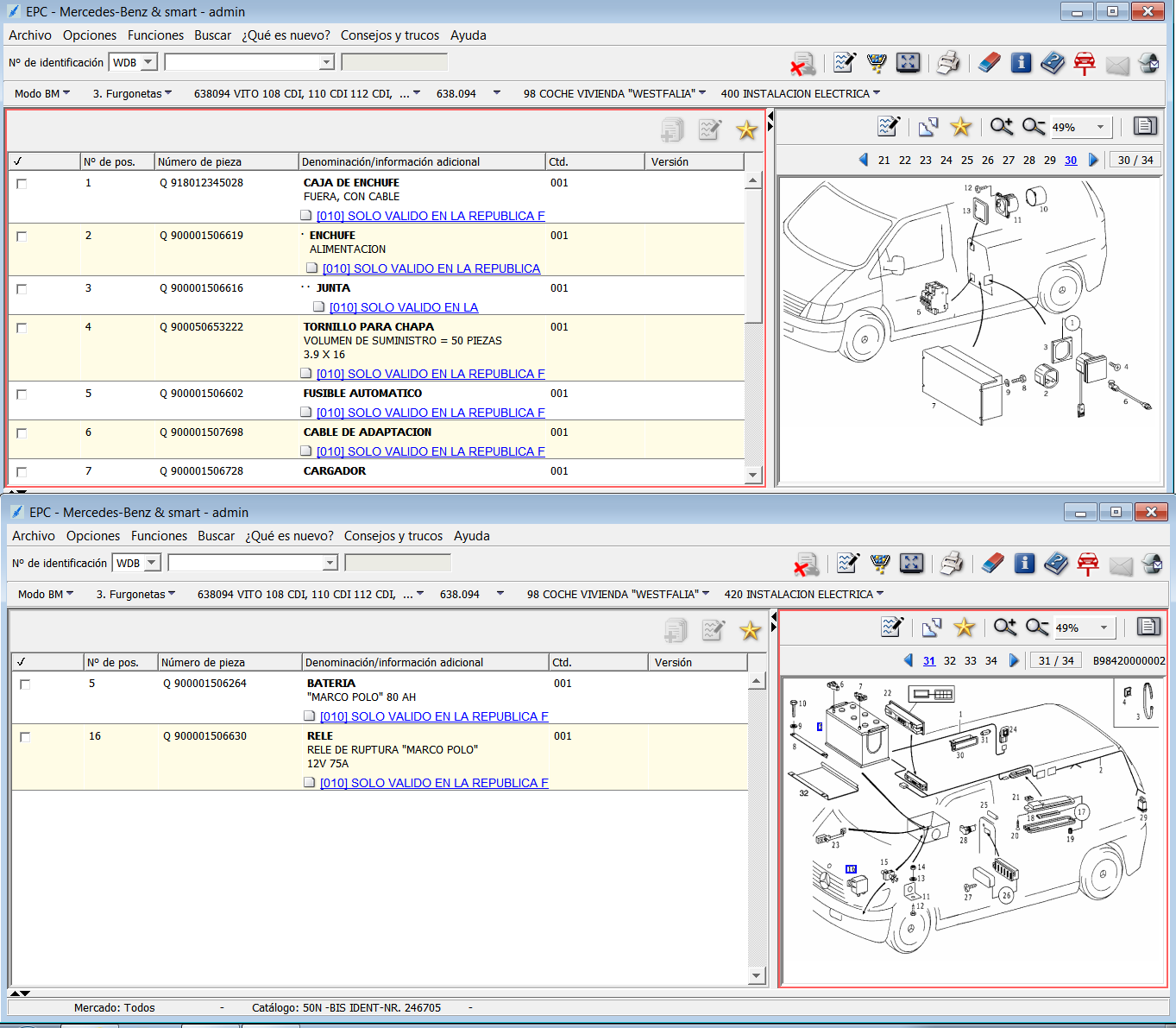
Task: Check the box for position 7 CARGADOR
Action: click(22, 472)
